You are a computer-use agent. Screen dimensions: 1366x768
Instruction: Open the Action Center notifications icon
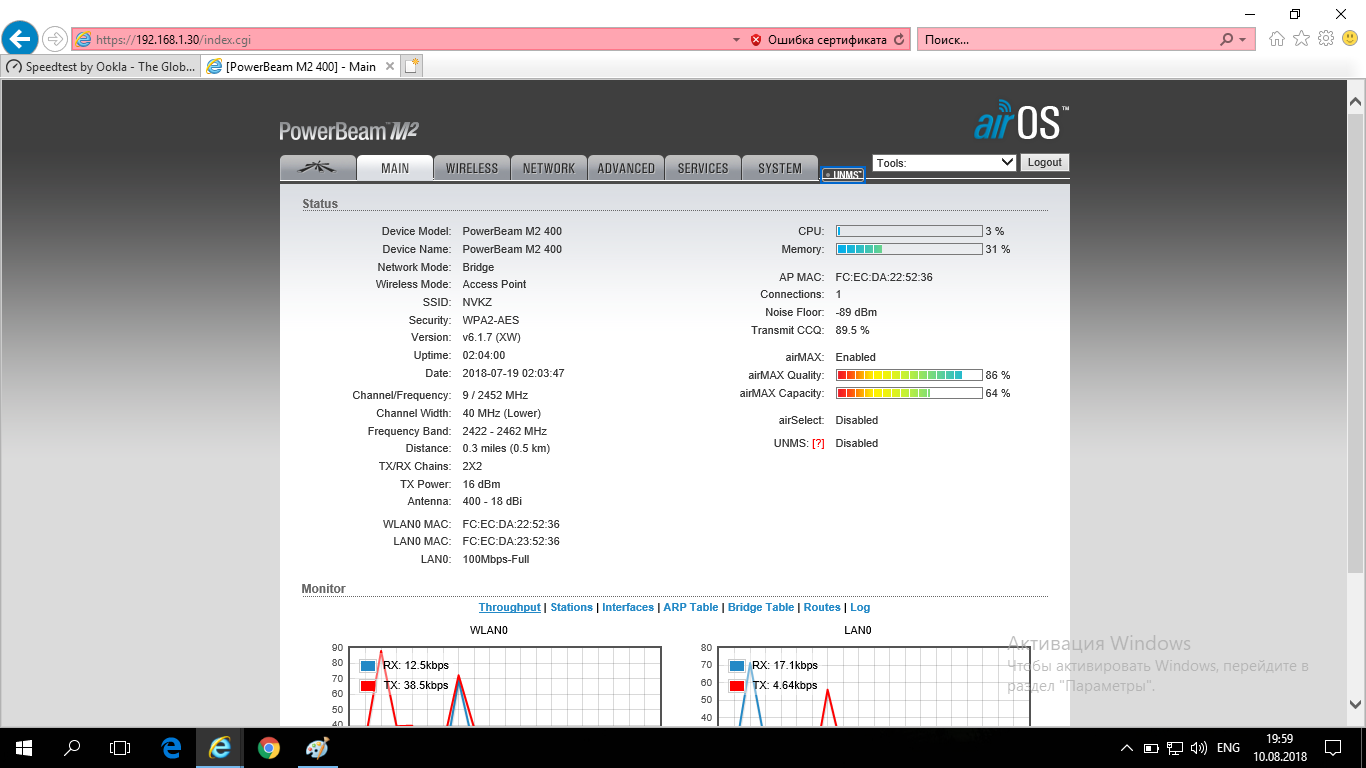click(x=1333, y=748)
